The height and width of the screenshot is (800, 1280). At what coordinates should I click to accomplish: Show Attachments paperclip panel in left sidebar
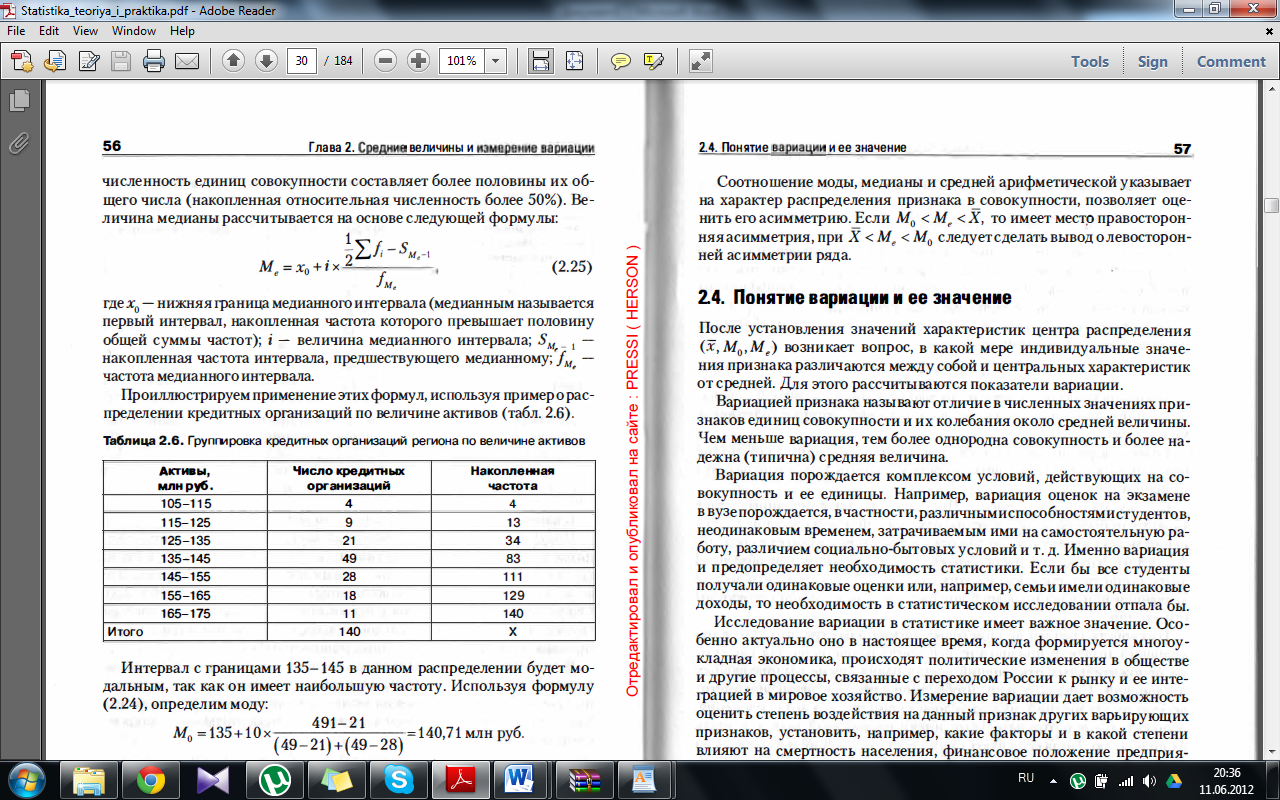(18, 142)
